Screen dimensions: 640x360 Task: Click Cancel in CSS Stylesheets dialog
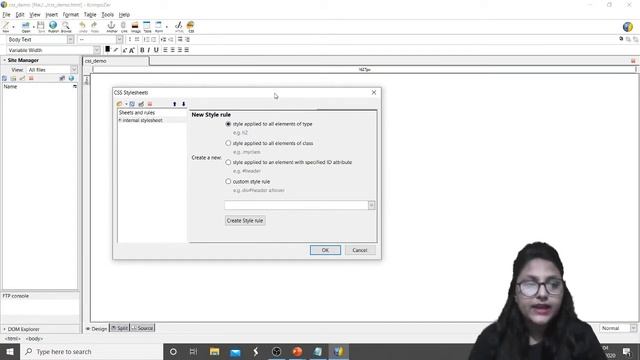click(360, 250)
